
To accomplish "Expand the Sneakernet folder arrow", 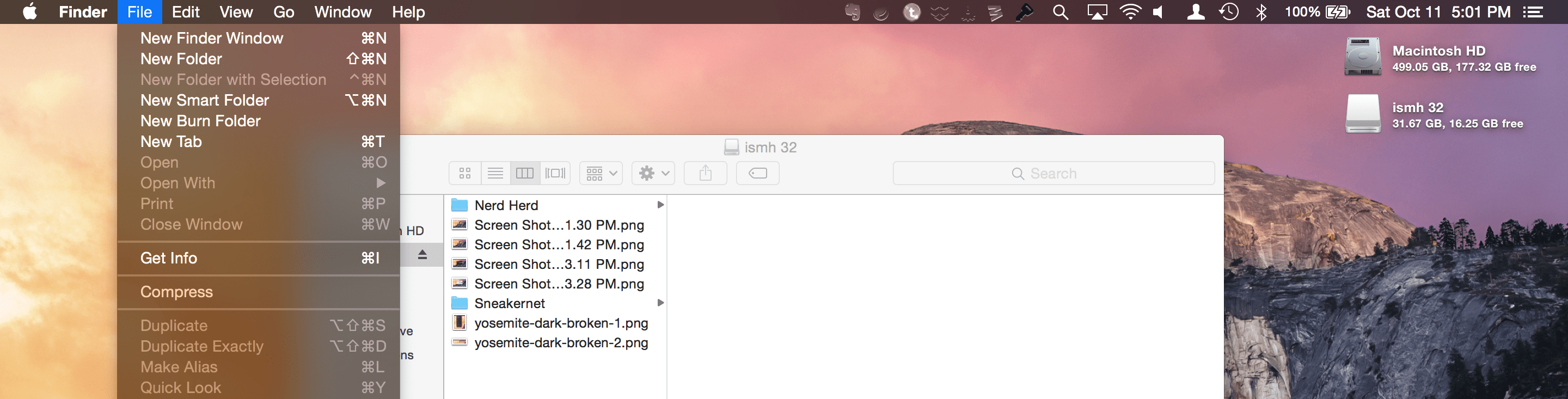I will coord(660,303).
